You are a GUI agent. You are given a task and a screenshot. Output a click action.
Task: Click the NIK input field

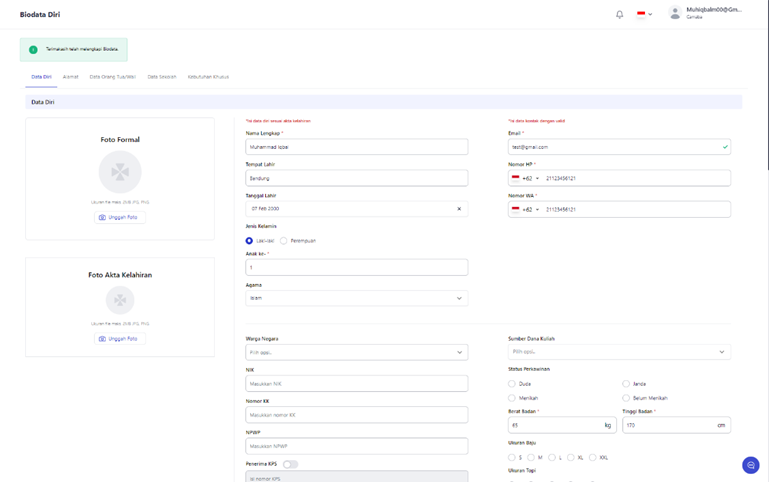357,383
